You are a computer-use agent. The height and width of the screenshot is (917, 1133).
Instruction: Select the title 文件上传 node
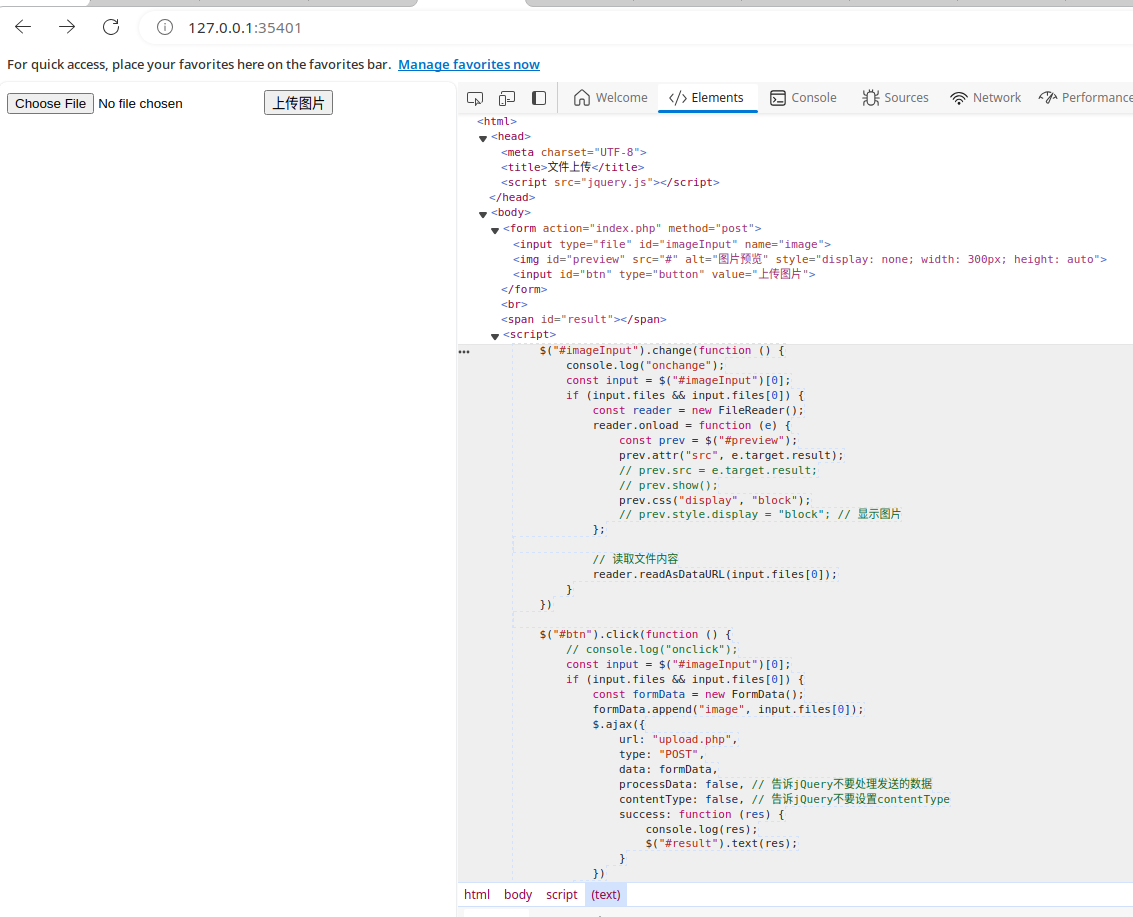[x=572, y=167]
